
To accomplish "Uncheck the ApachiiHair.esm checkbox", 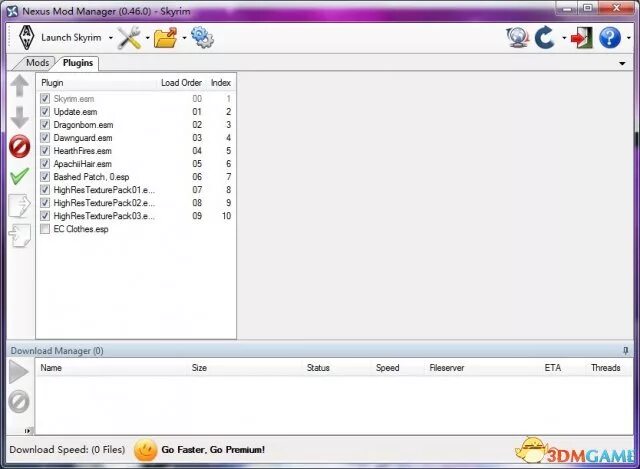I will point(45,164).
